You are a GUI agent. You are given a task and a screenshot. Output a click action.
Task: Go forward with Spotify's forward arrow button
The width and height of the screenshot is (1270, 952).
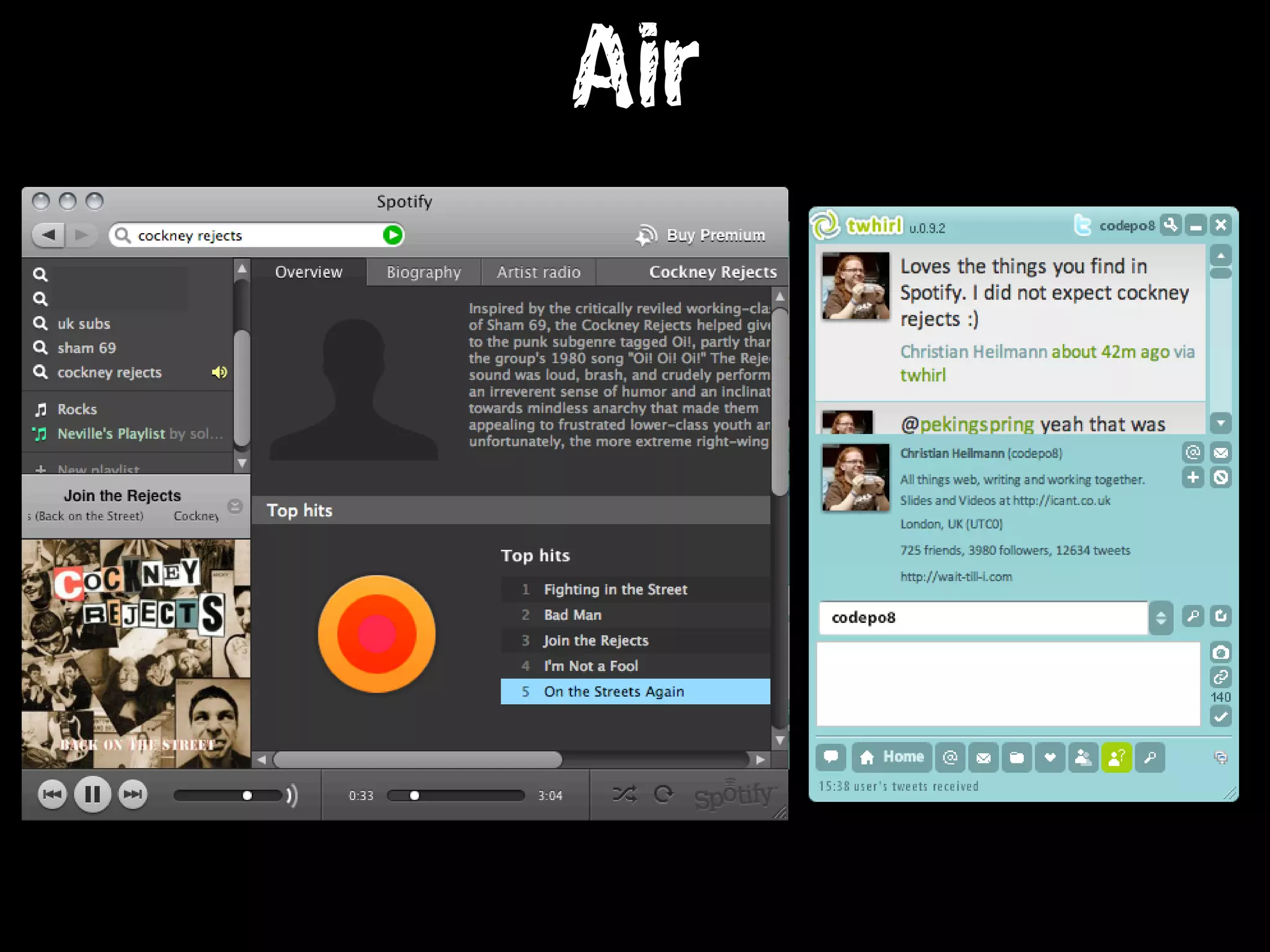81,235
